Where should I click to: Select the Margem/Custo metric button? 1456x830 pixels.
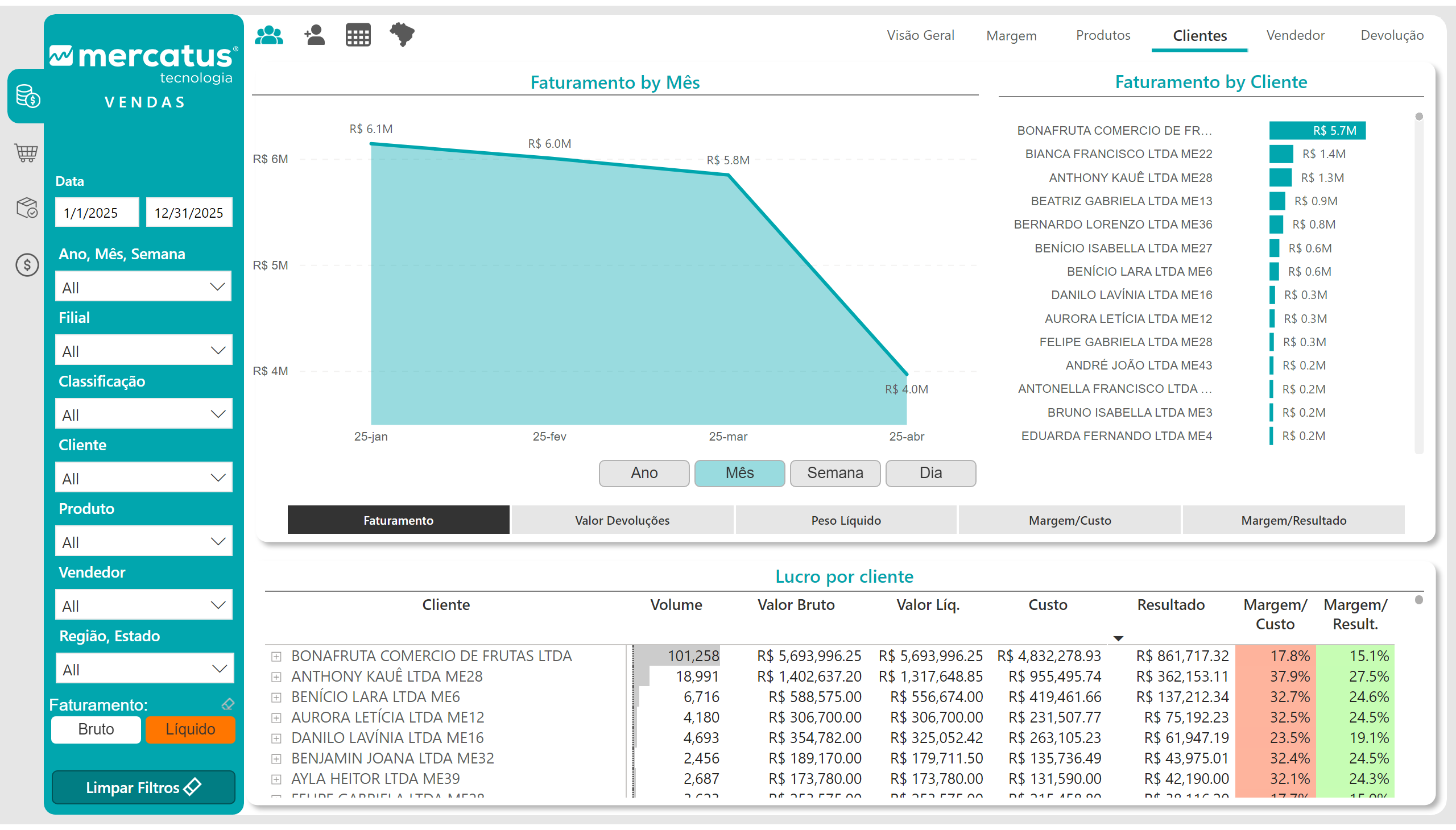pyautogui.click(x=1069, y=521)
